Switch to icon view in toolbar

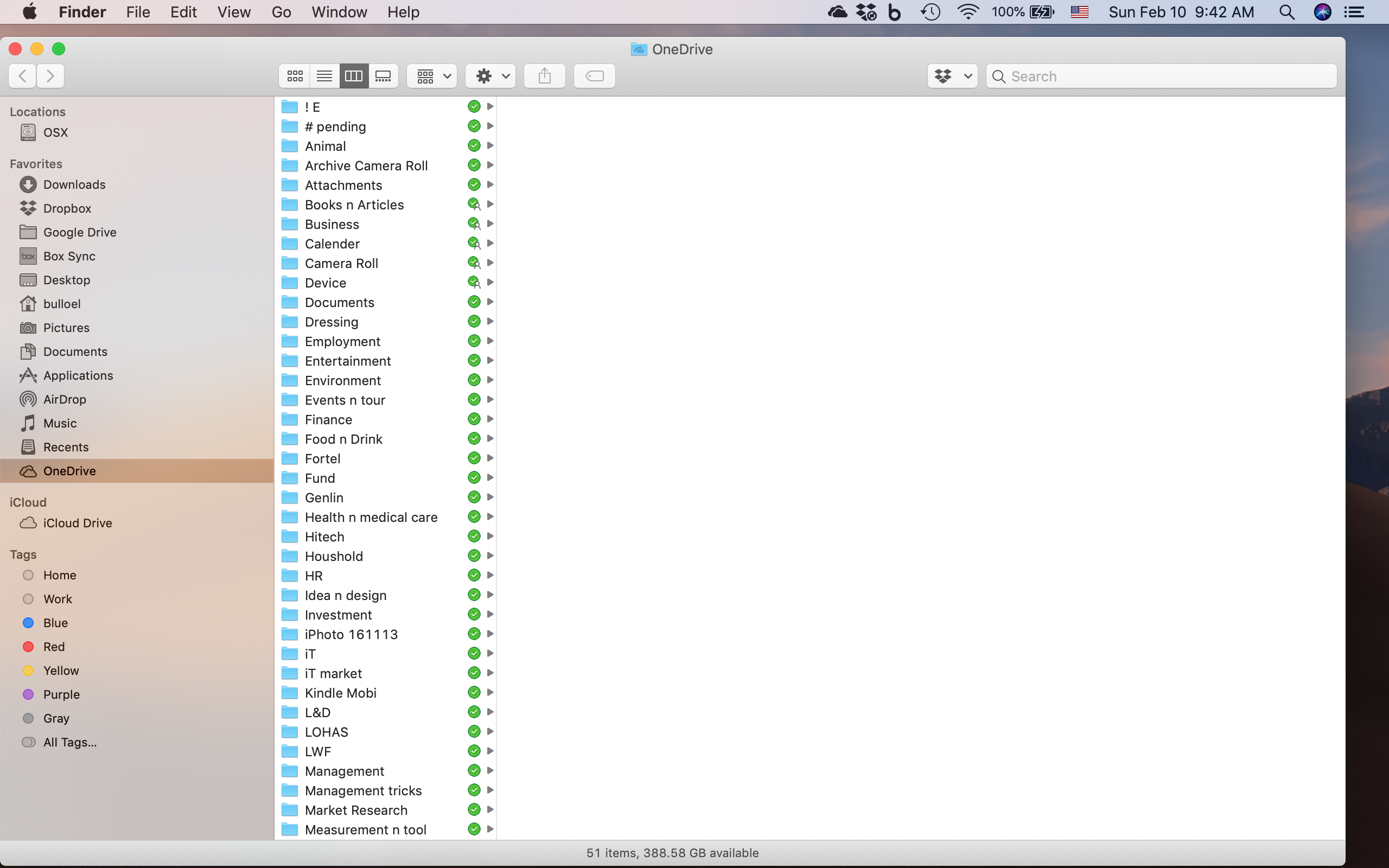point(295,76)
